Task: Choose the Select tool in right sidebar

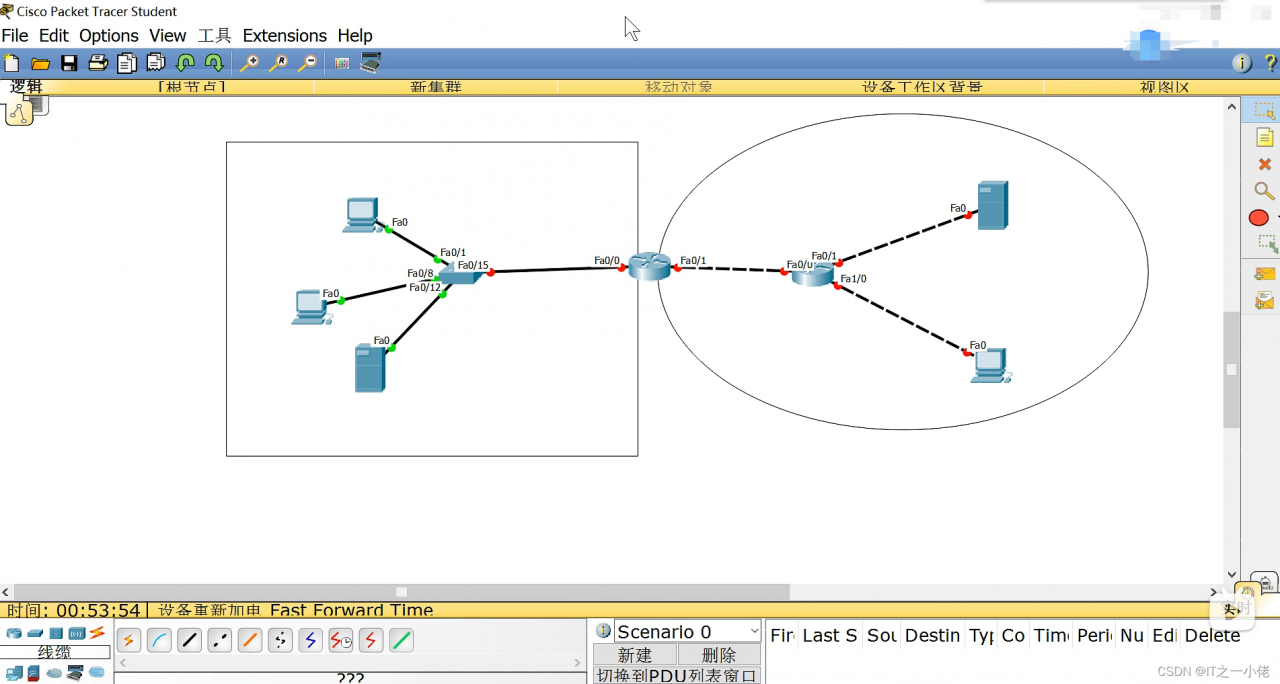Action: pos(1264,111)
